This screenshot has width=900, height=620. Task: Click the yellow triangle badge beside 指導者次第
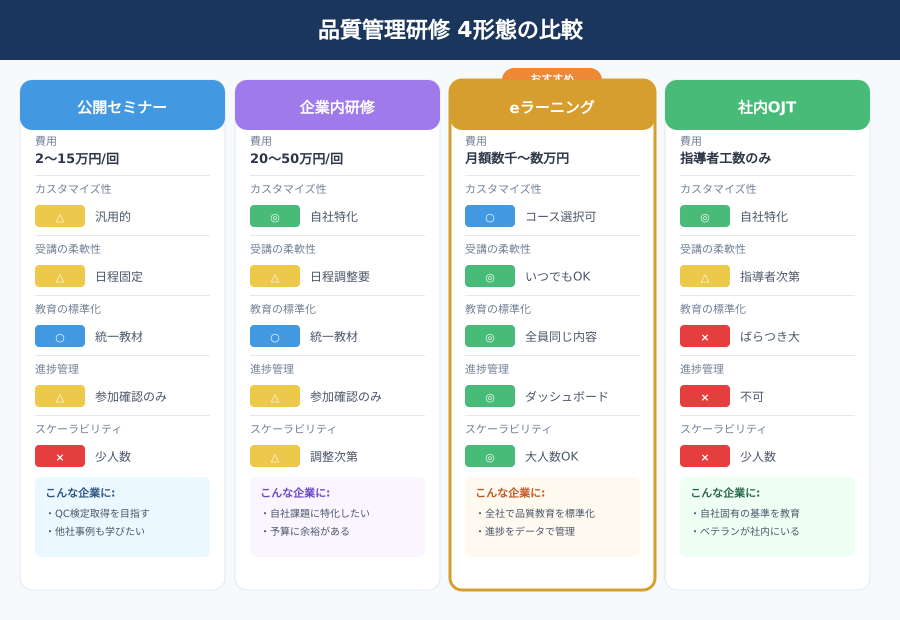[705, 276]
